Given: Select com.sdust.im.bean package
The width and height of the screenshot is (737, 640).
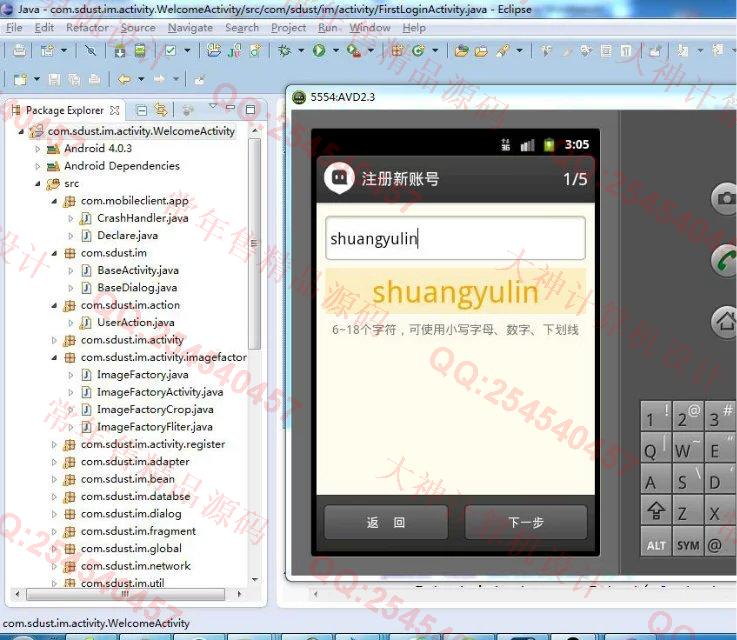Looking at the screenshot, I should click(x=127, y=479).
